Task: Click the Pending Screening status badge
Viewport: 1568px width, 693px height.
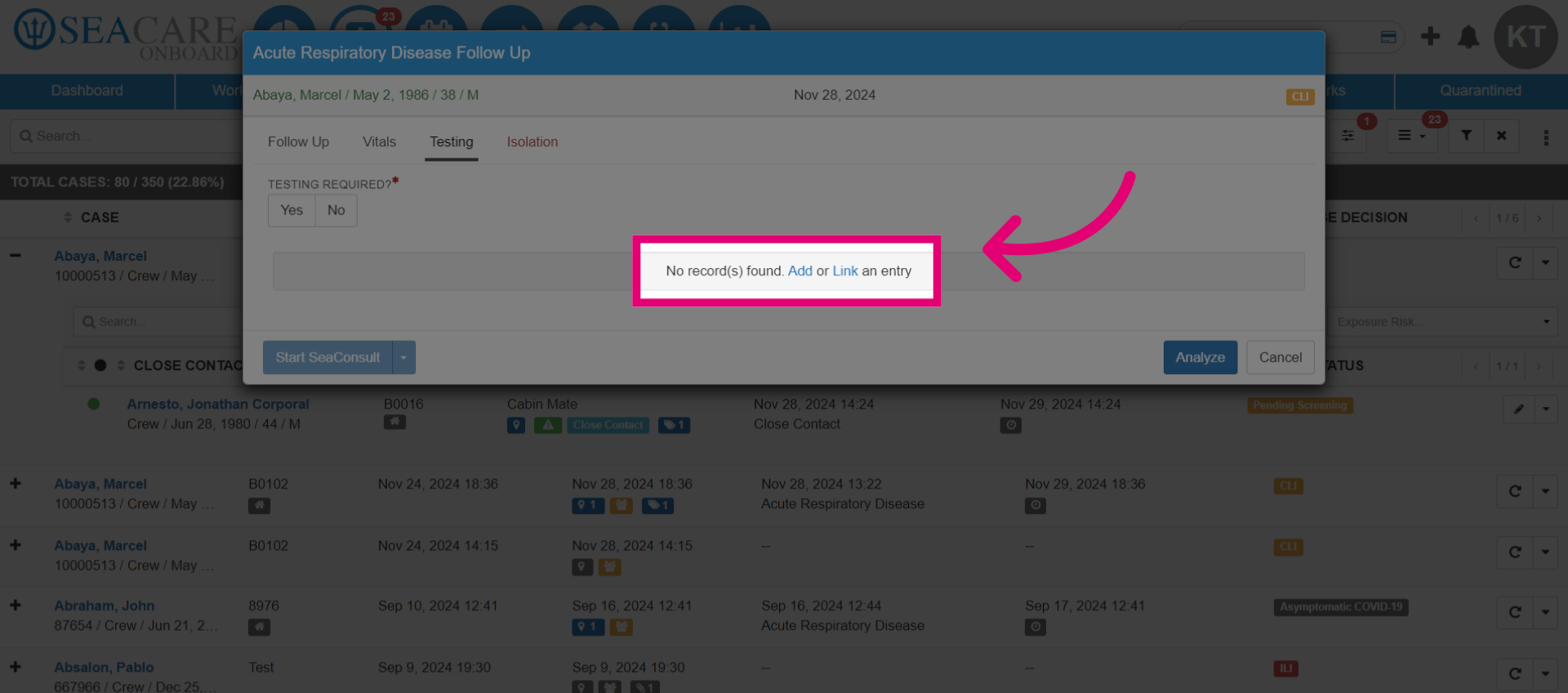Action: point(1300,405)
